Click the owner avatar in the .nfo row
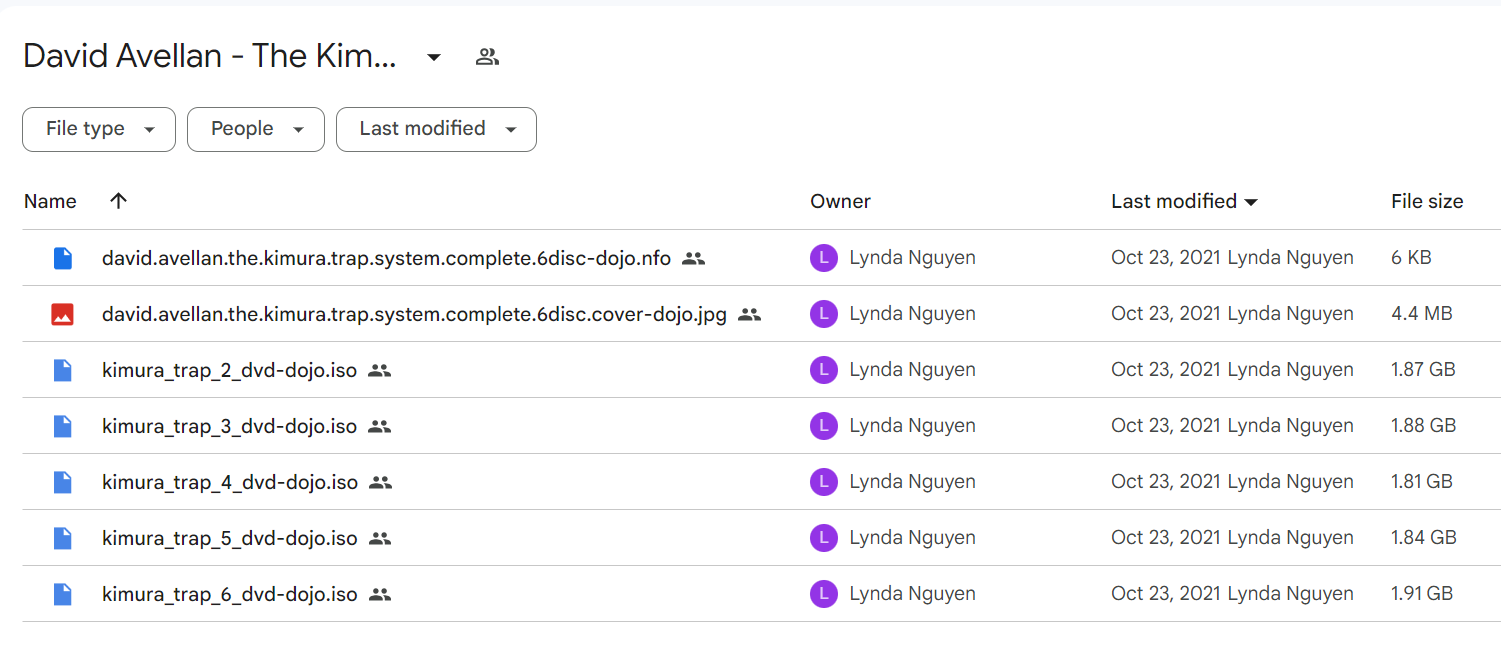1501x645 pixels. (823, 258)
